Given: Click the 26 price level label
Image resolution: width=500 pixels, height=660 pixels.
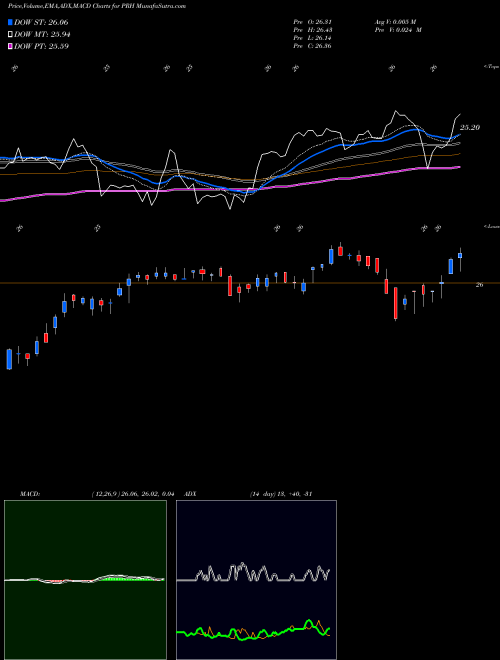Looking at the screenshot, I should coord(479,285).
